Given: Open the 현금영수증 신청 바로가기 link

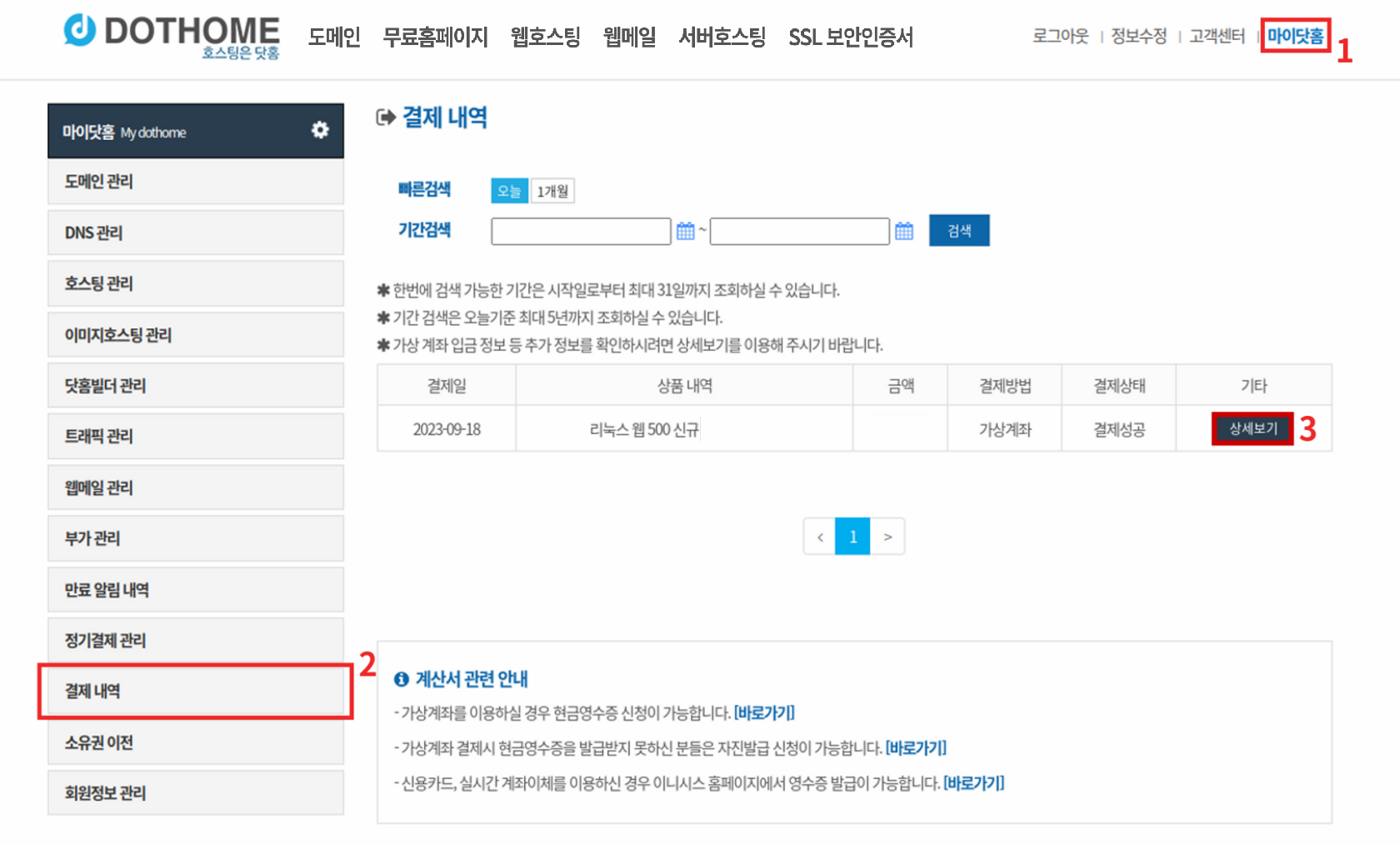Looking at the screenshot, I should point(764,712).
